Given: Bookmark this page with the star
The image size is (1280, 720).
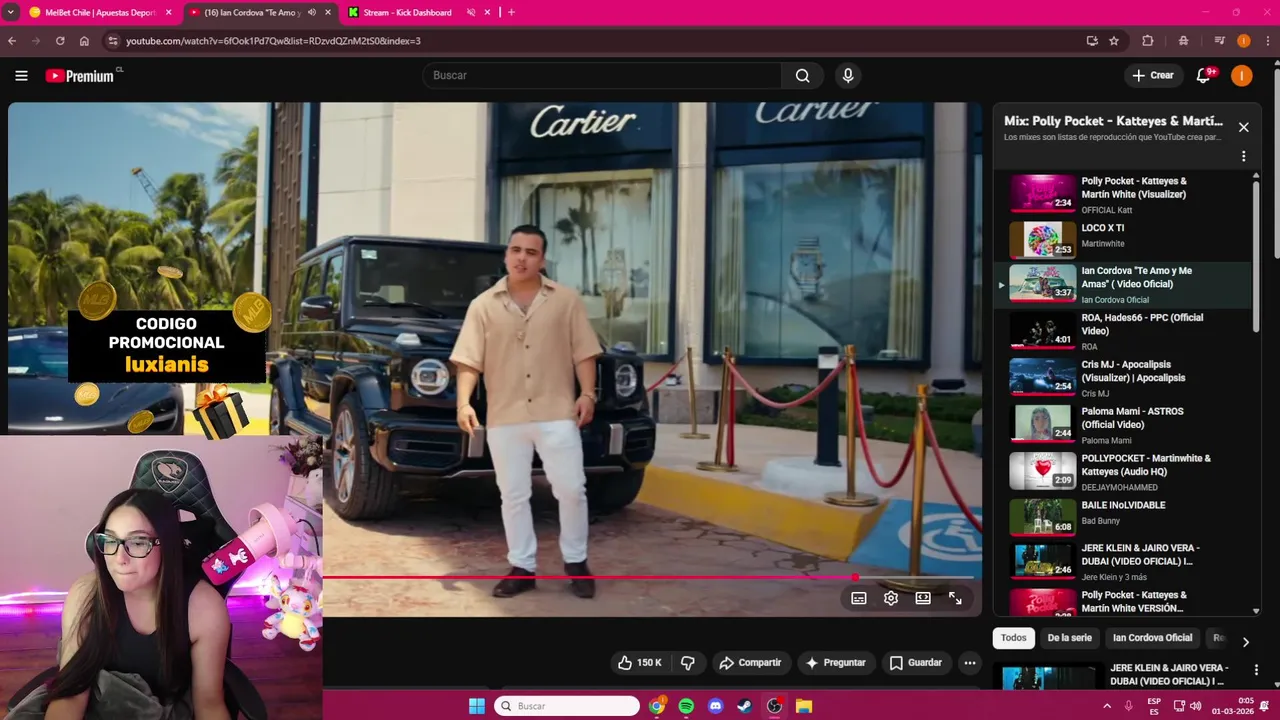Looking at the screenshot, I should coord(1114,41).
